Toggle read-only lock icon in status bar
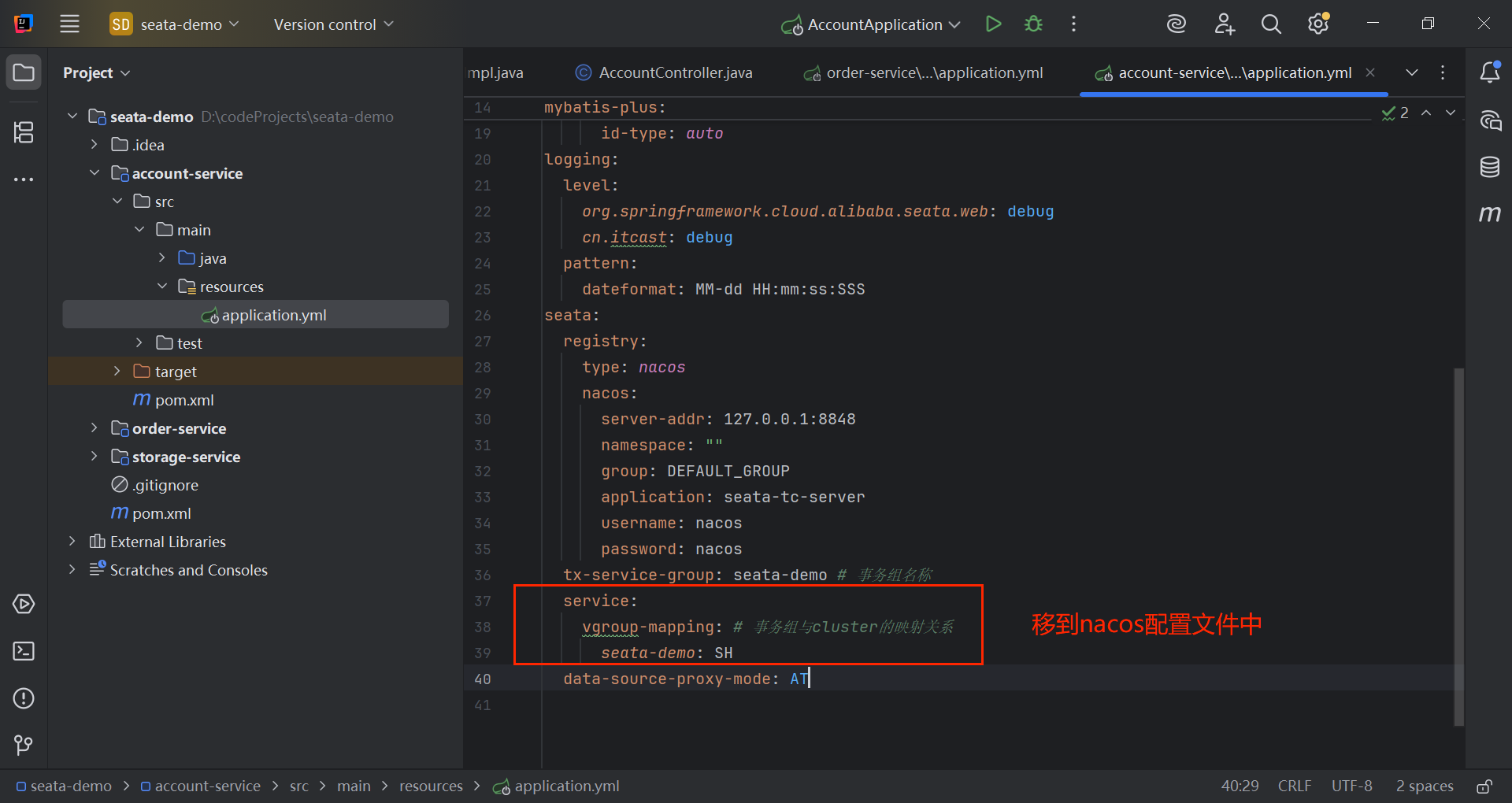The image size is (1512, 803). (1484, 786)
